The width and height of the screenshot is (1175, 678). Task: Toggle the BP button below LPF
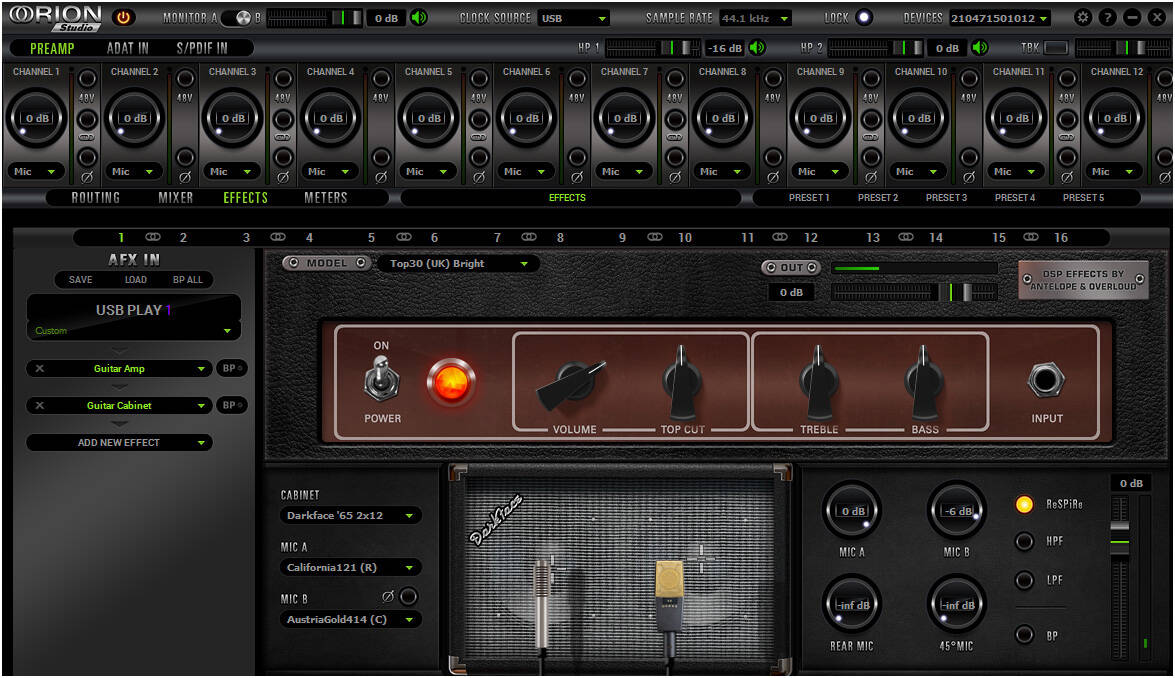[1024, 635]
